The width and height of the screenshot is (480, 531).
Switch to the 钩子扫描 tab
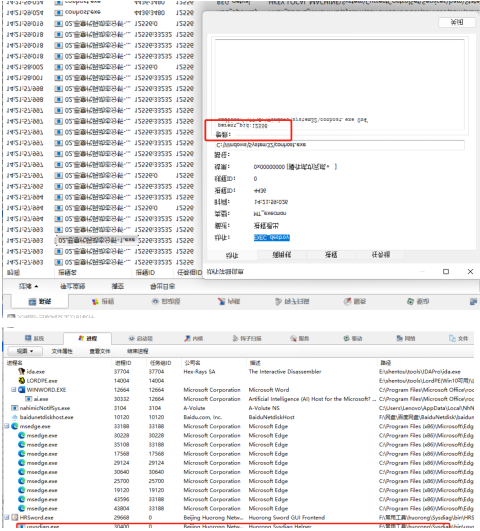tap(247, 338)
